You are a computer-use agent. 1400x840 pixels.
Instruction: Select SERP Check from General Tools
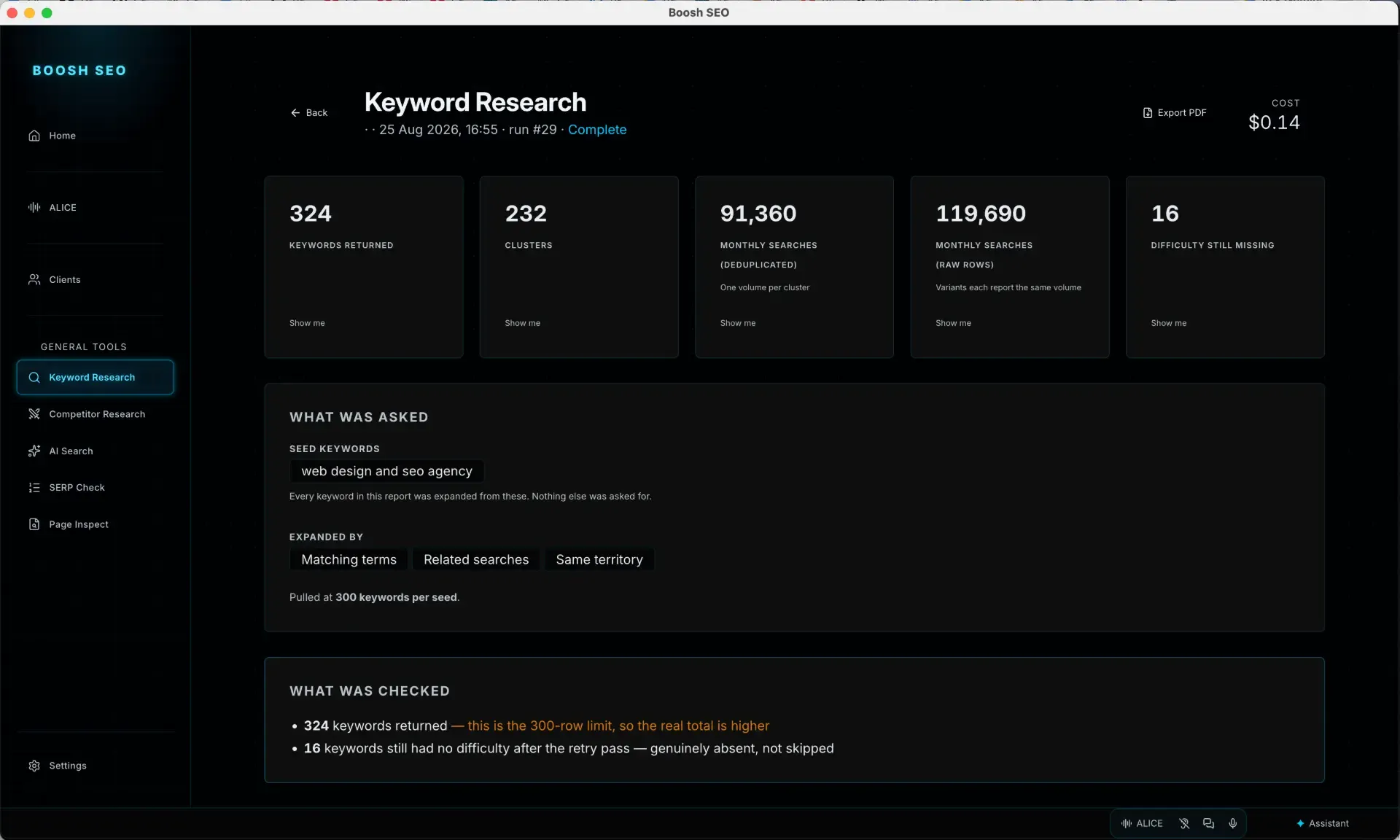(96, 488)
